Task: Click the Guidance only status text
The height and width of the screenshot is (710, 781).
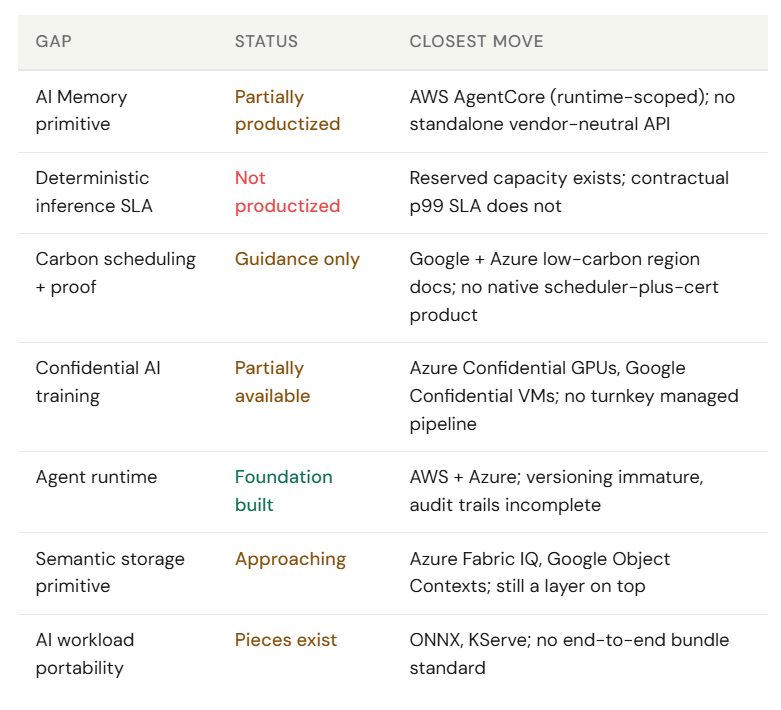Action: [x=297, y=259]
